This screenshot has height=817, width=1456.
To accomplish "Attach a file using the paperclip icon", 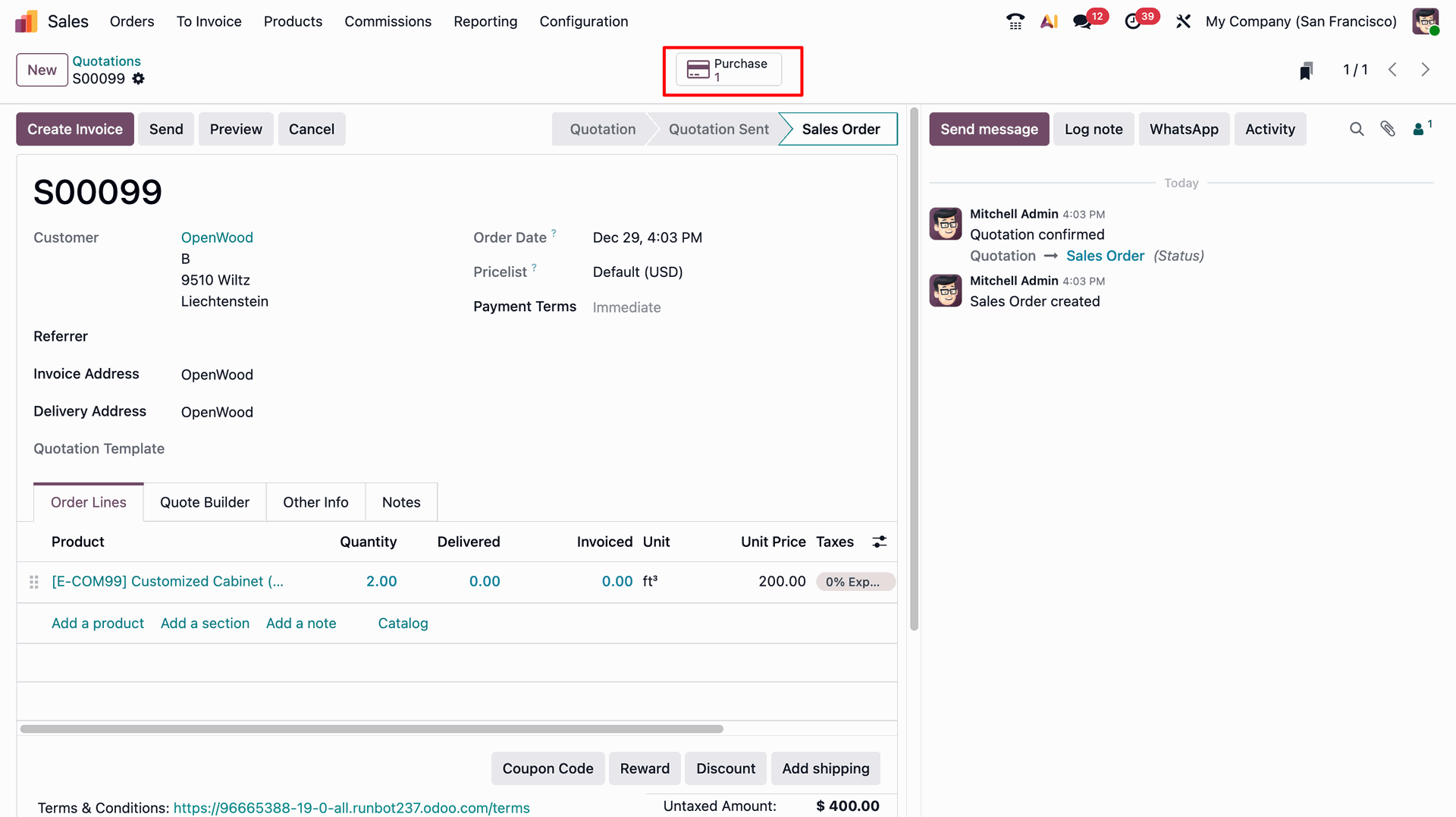I will pyautogui.click(x=1389, y=129).
